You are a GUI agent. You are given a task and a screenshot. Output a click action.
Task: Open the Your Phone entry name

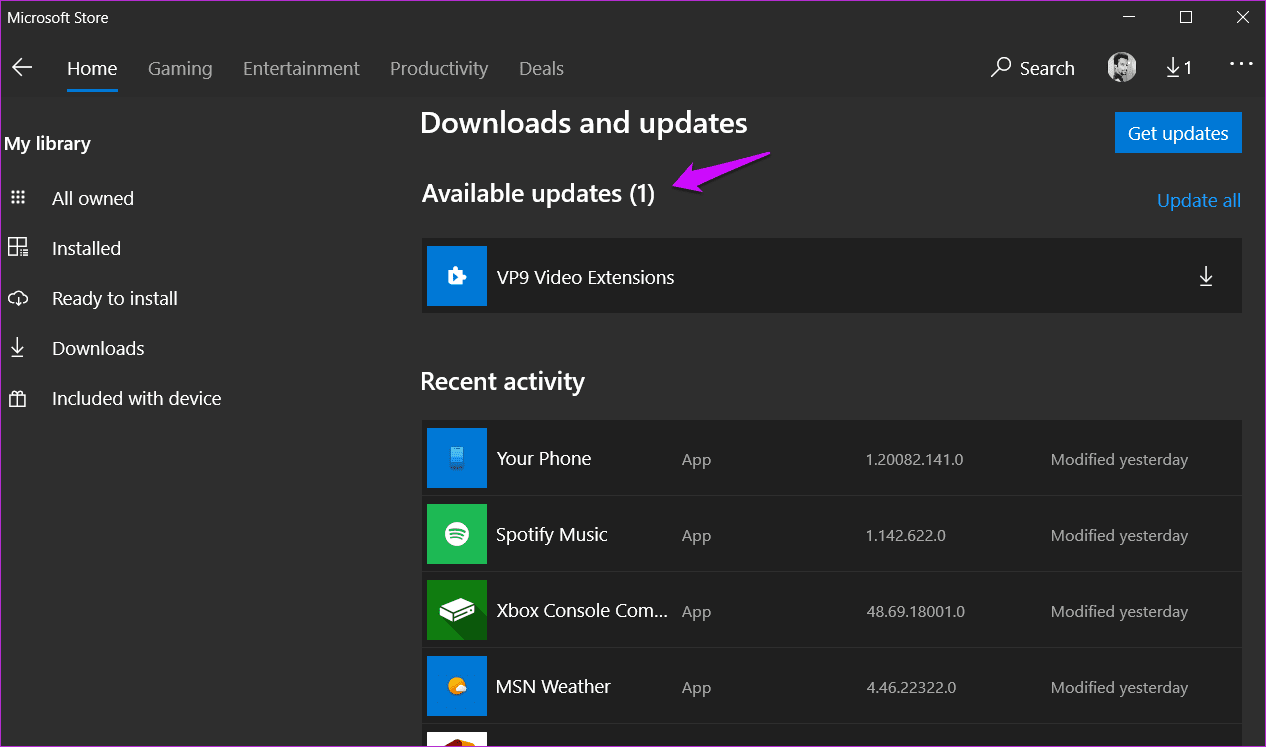click(544, 458)
